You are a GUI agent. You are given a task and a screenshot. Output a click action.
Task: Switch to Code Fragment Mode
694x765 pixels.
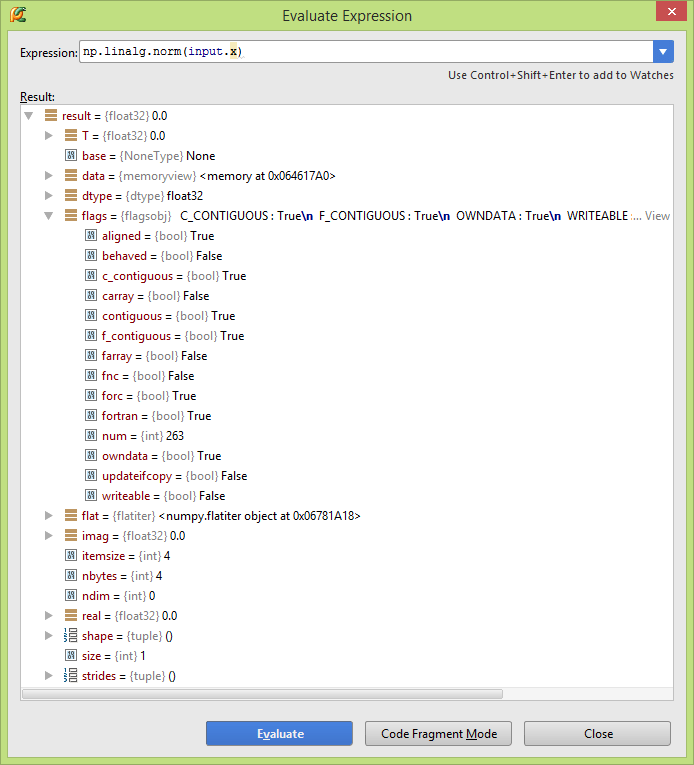tap(438, 733)
